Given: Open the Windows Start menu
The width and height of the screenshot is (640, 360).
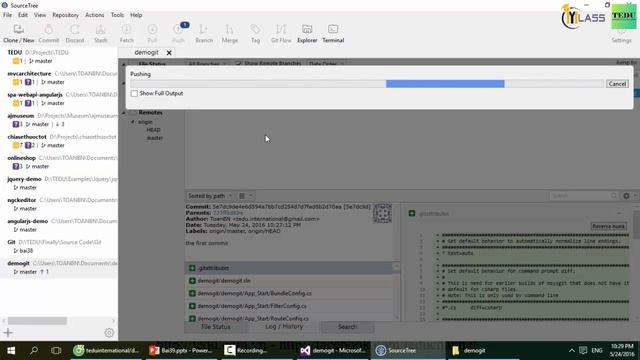Looking at the screenshot, I should (11, 351).
